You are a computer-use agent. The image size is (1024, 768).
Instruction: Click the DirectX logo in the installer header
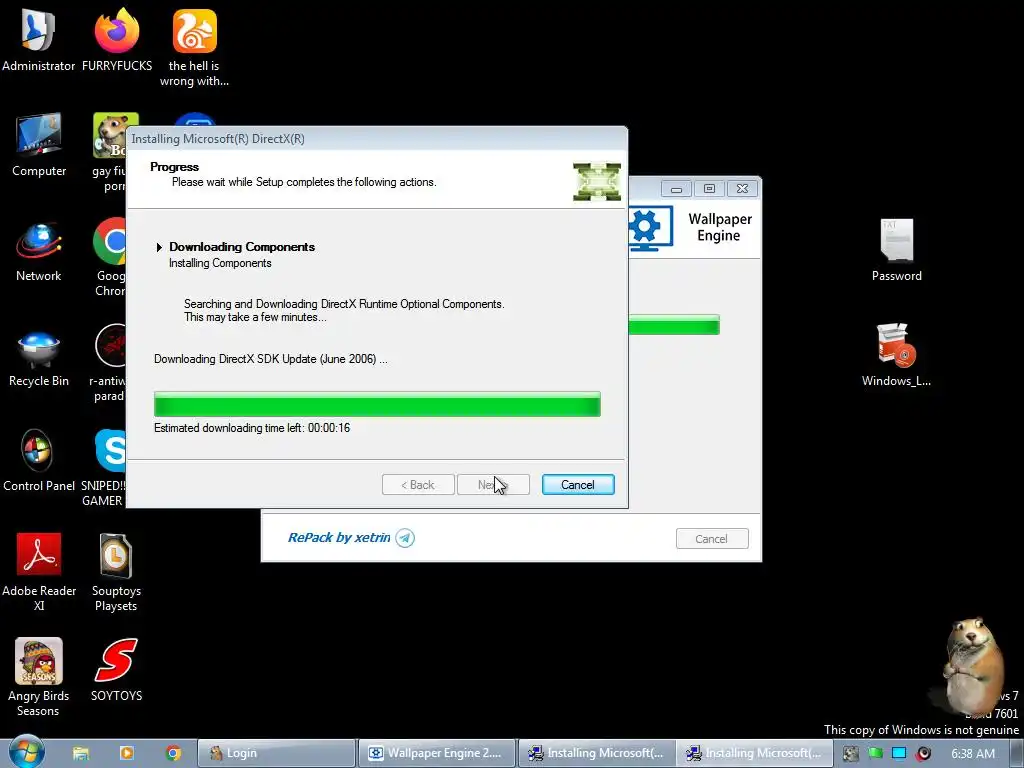[x=596, y=182]
